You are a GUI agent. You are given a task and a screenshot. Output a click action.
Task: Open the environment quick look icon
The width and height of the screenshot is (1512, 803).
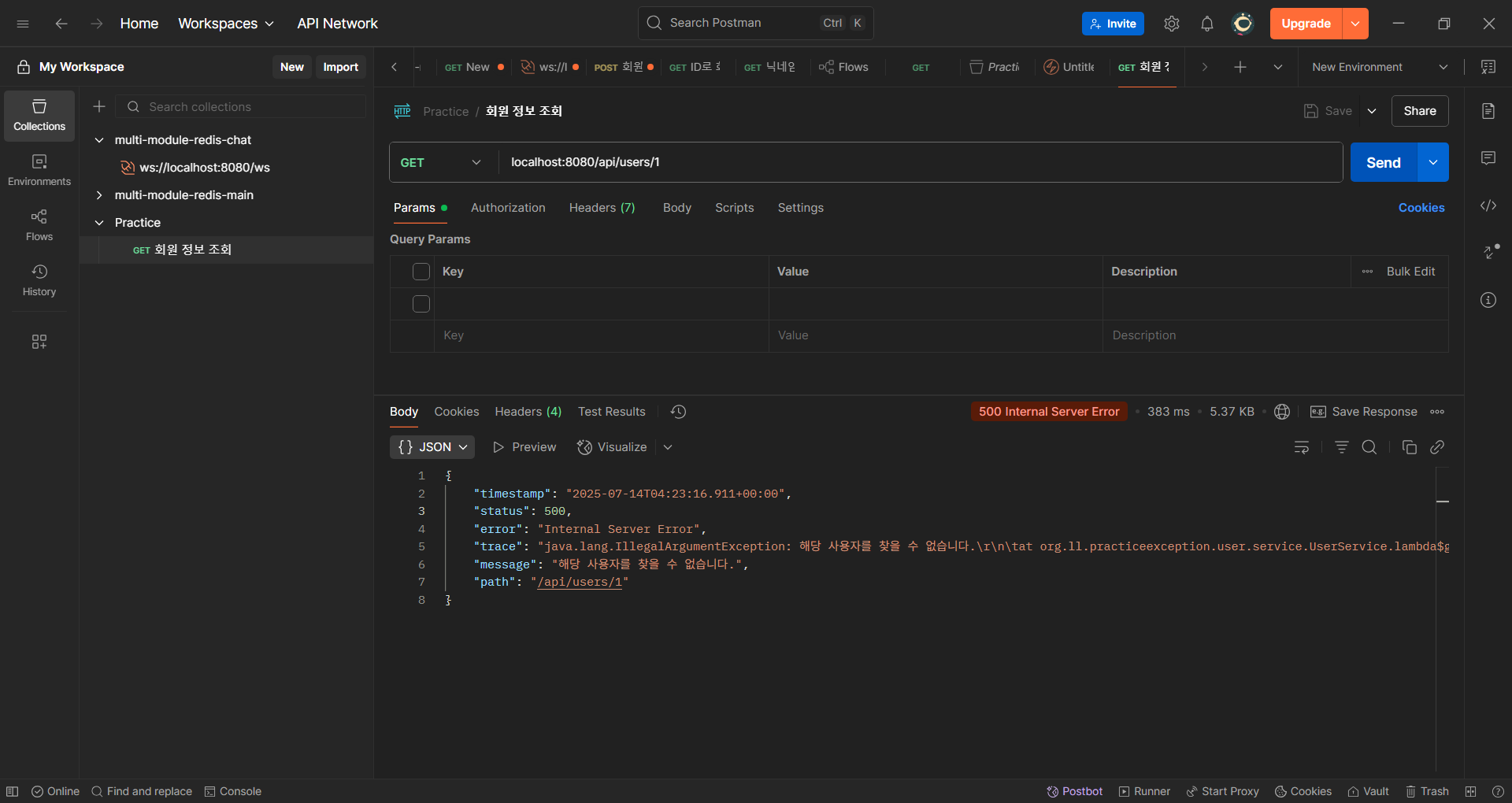click(x=1488, y=67)
